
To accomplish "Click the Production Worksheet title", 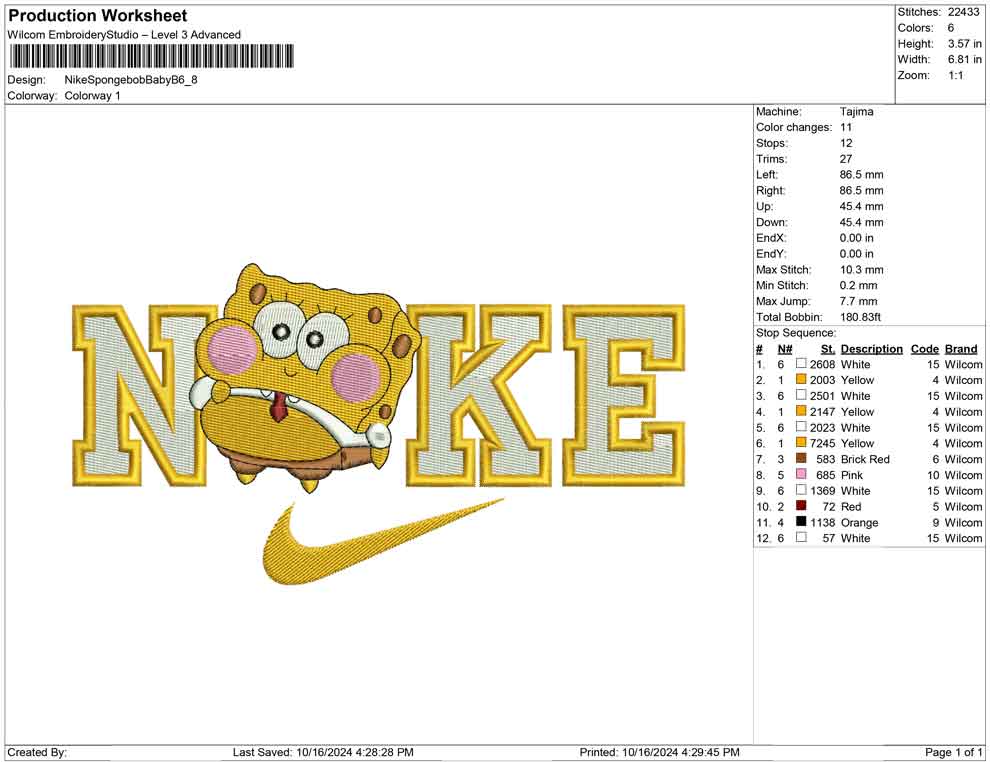I will 98,16.
